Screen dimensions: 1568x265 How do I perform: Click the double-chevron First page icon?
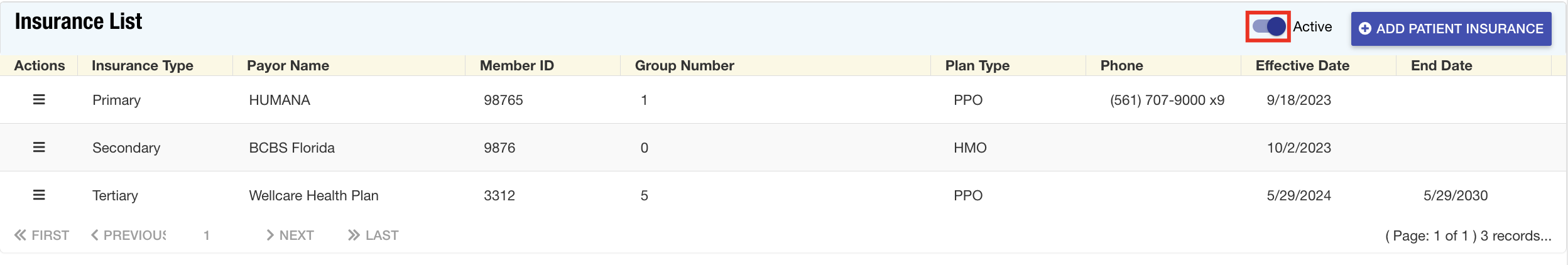[21, 235]
